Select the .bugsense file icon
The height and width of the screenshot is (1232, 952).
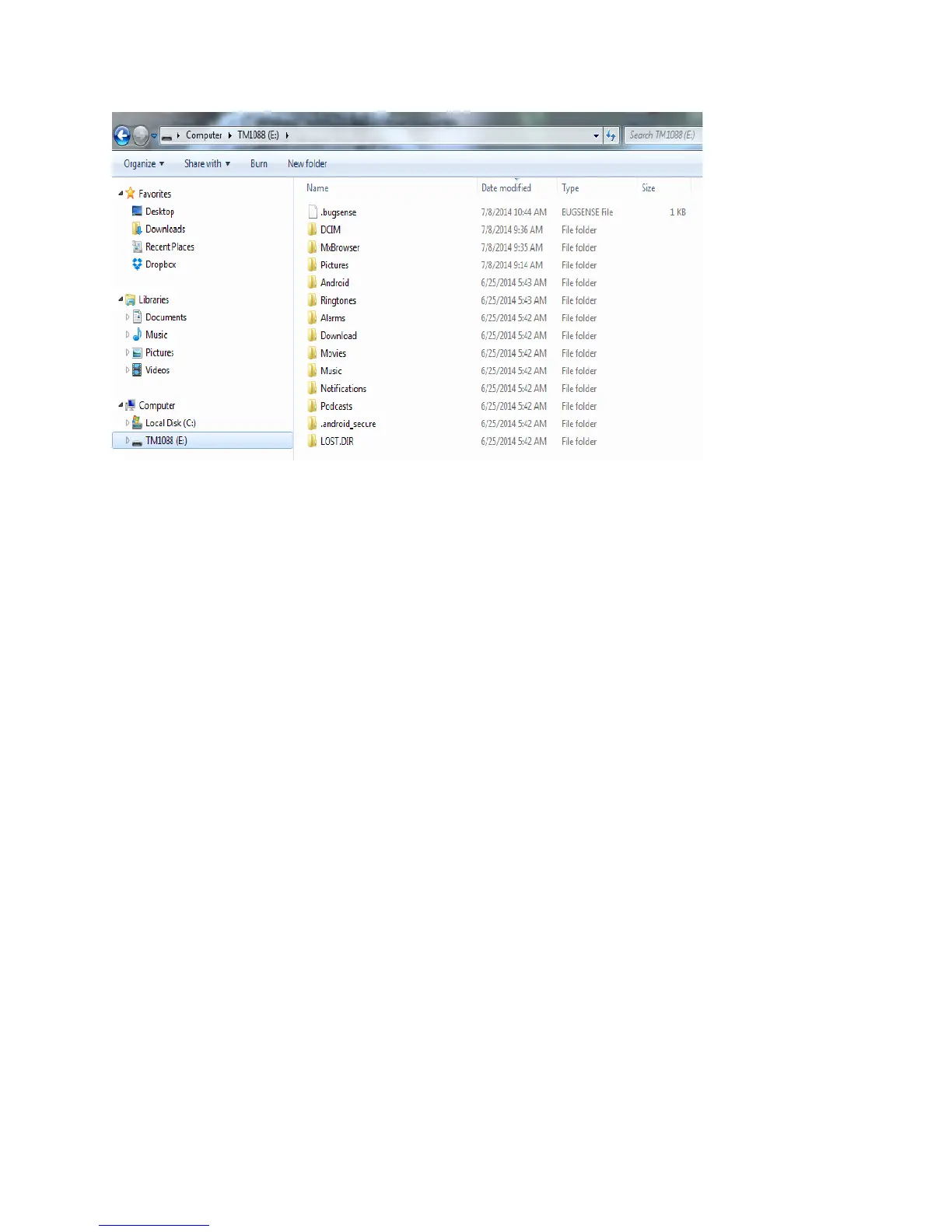(x=313, y=212)
